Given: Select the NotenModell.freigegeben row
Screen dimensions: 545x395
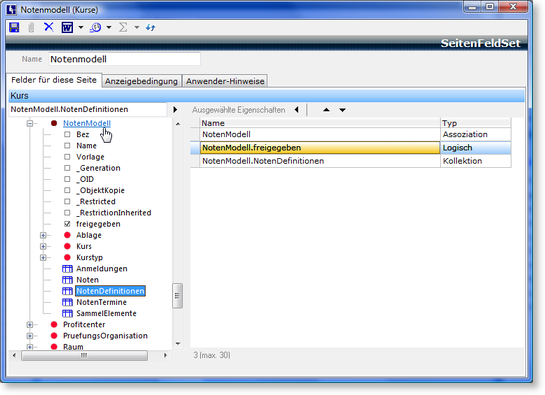Looking at the screenshot, I should pos(351,148).
